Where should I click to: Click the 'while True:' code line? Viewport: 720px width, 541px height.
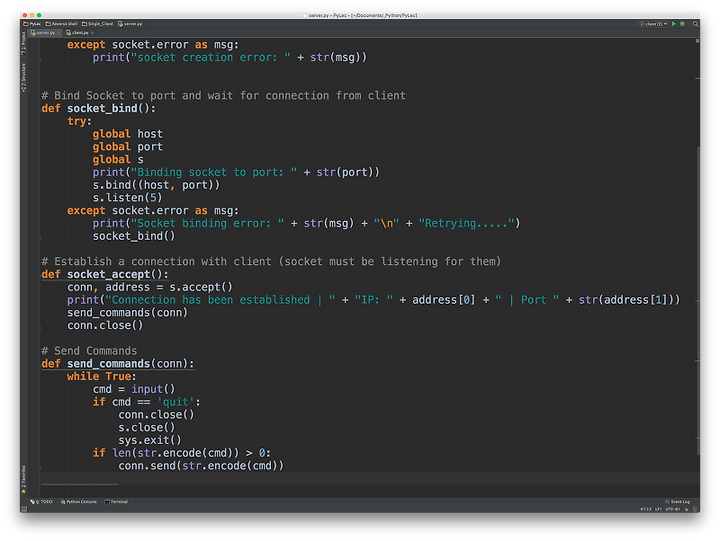(x=101, y=377)
